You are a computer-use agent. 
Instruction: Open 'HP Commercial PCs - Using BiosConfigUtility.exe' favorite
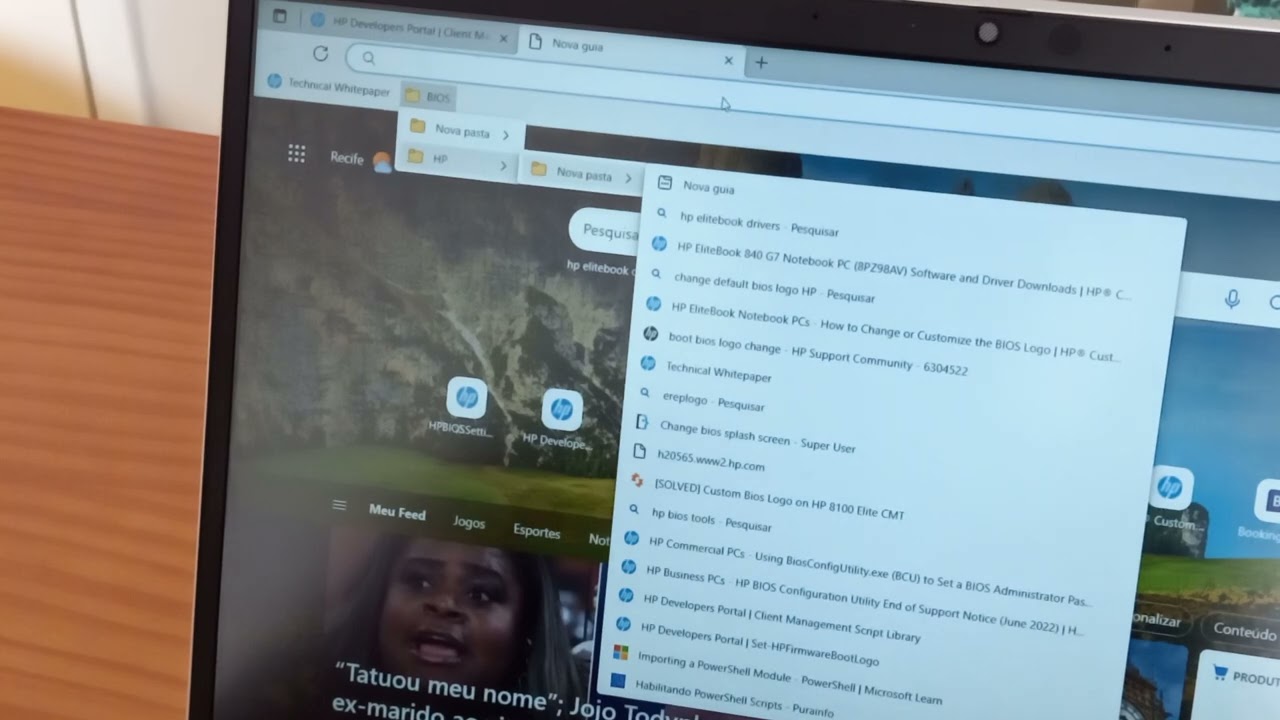click(858, 570)
